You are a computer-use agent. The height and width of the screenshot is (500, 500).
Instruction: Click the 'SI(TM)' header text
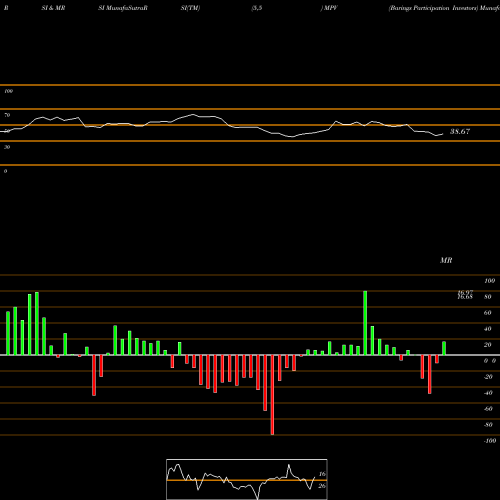[x=190, y=8]
